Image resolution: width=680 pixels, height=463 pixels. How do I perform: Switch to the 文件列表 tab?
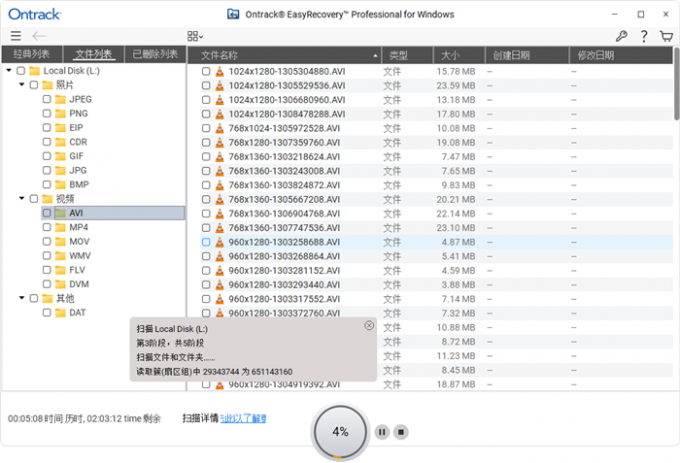coord(94,54)
